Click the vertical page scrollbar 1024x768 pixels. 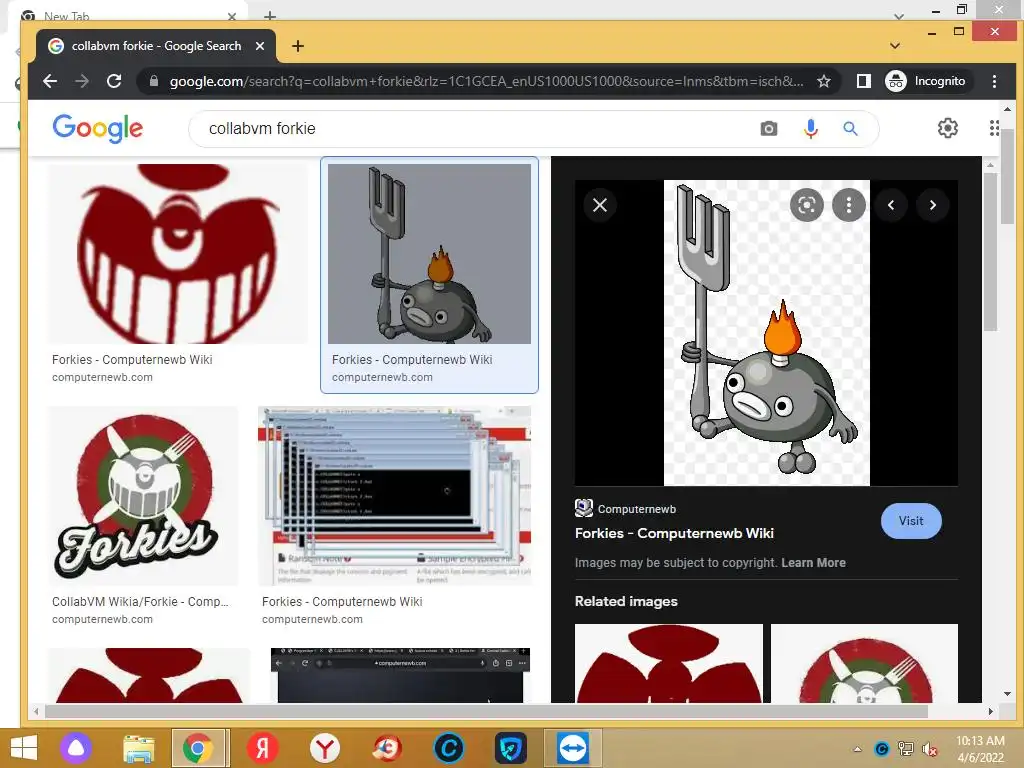(1007, 178)
